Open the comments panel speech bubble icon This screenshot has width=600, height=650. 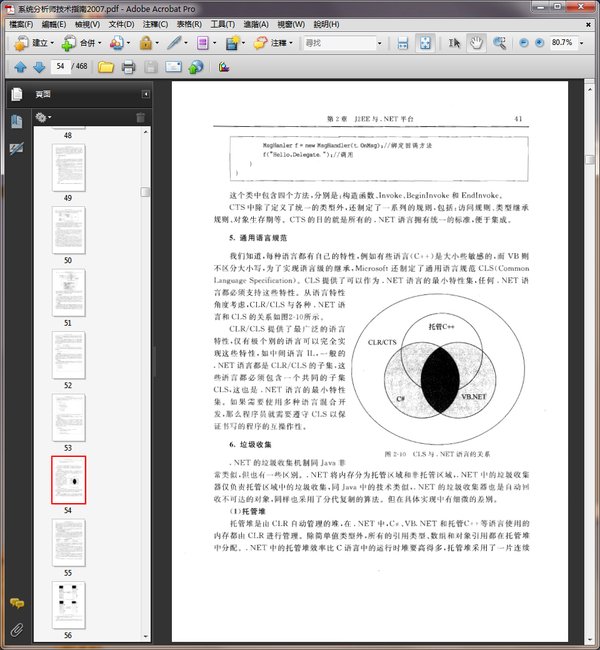coord(16,604)
